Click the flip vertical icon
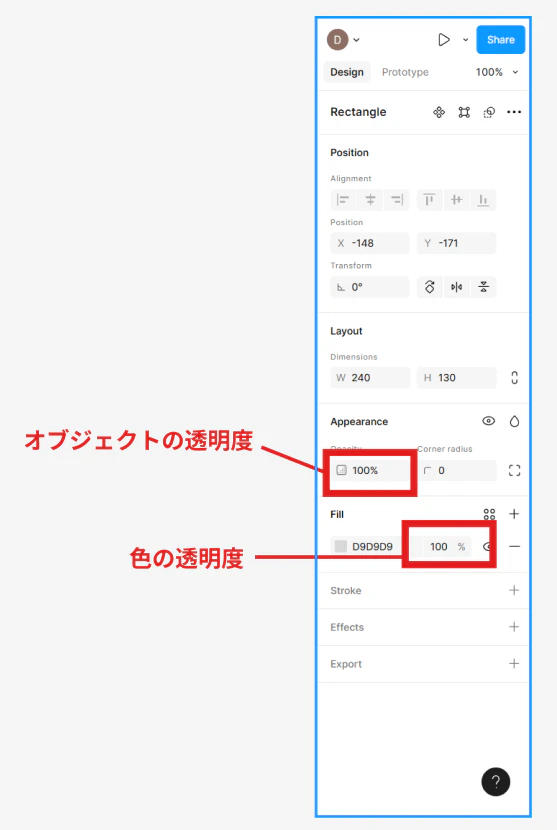This screenshot has width=557, height=830. (483, 287)
